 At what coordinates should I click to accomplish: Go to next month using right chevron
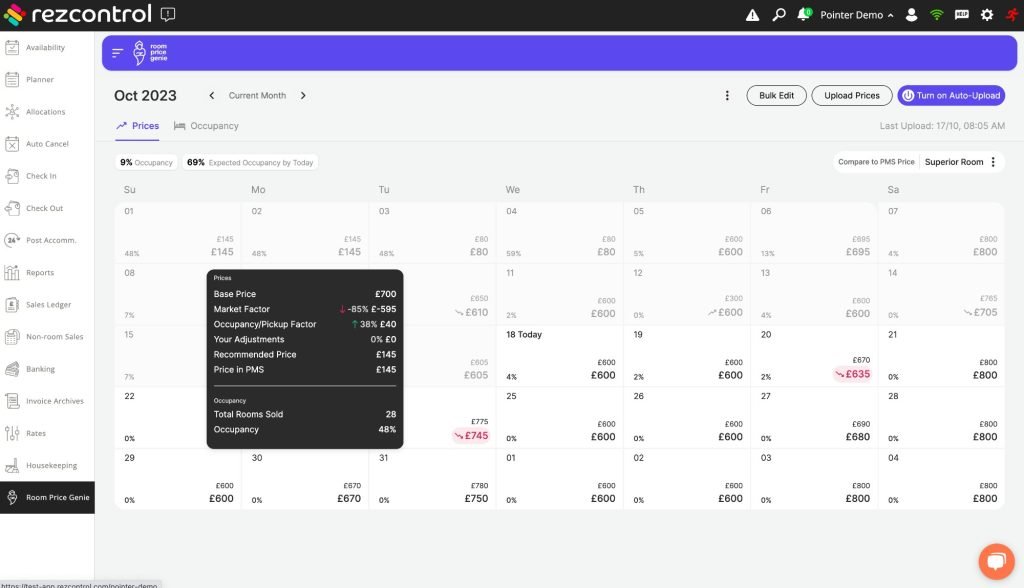[x=303, y=96]
